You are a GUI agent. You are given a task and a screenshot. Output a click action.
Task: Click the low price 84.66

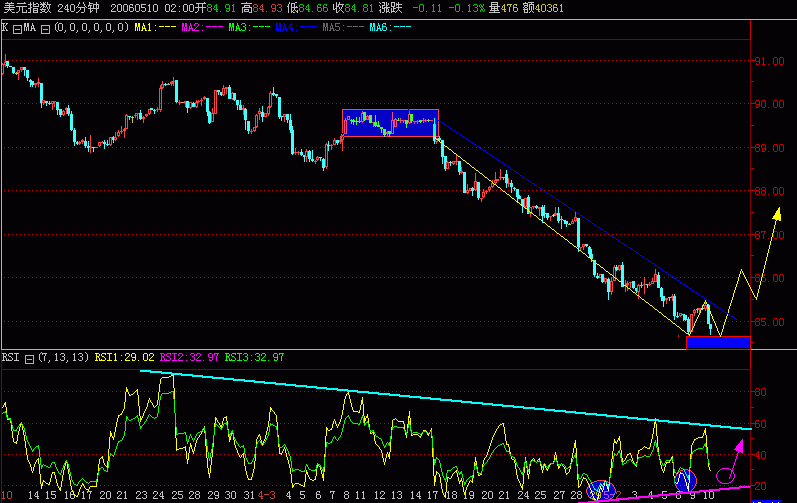[x=313, y=8]
